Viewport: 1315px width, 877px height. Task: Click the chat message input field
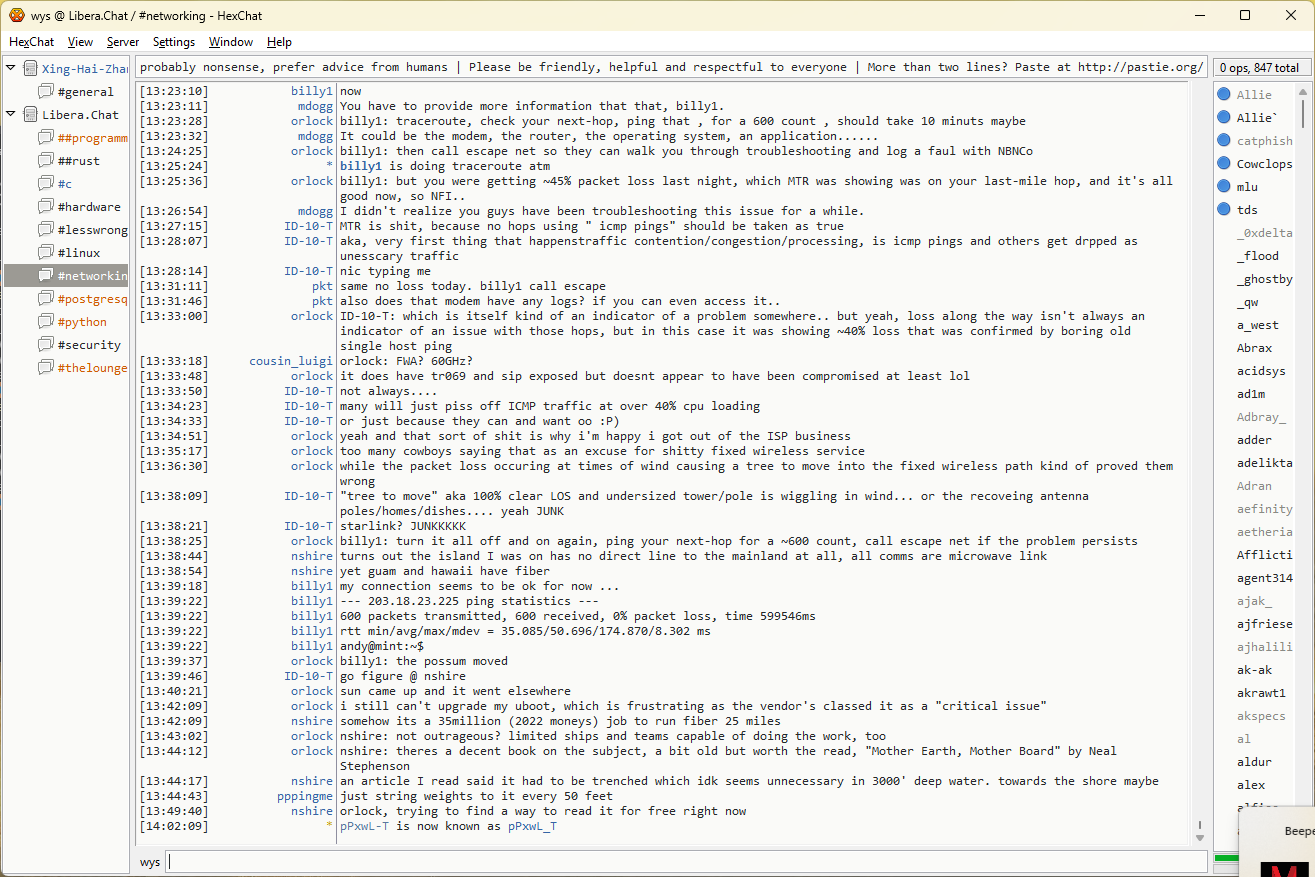(x=686, y=862)
